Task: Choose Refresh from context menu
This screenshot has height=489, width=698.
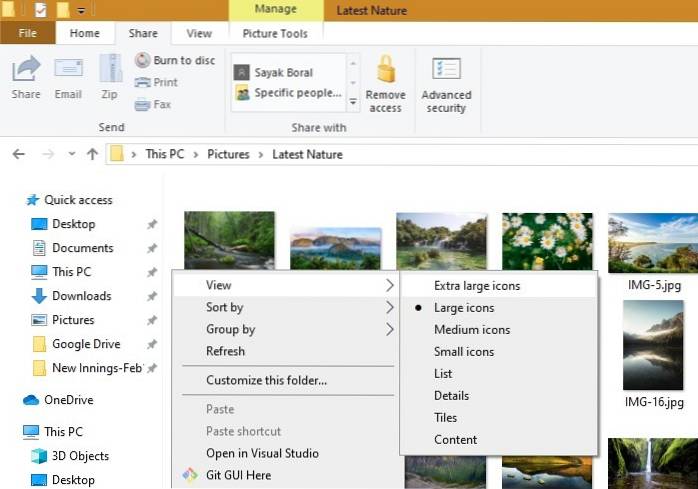Action: click(226, 351)
